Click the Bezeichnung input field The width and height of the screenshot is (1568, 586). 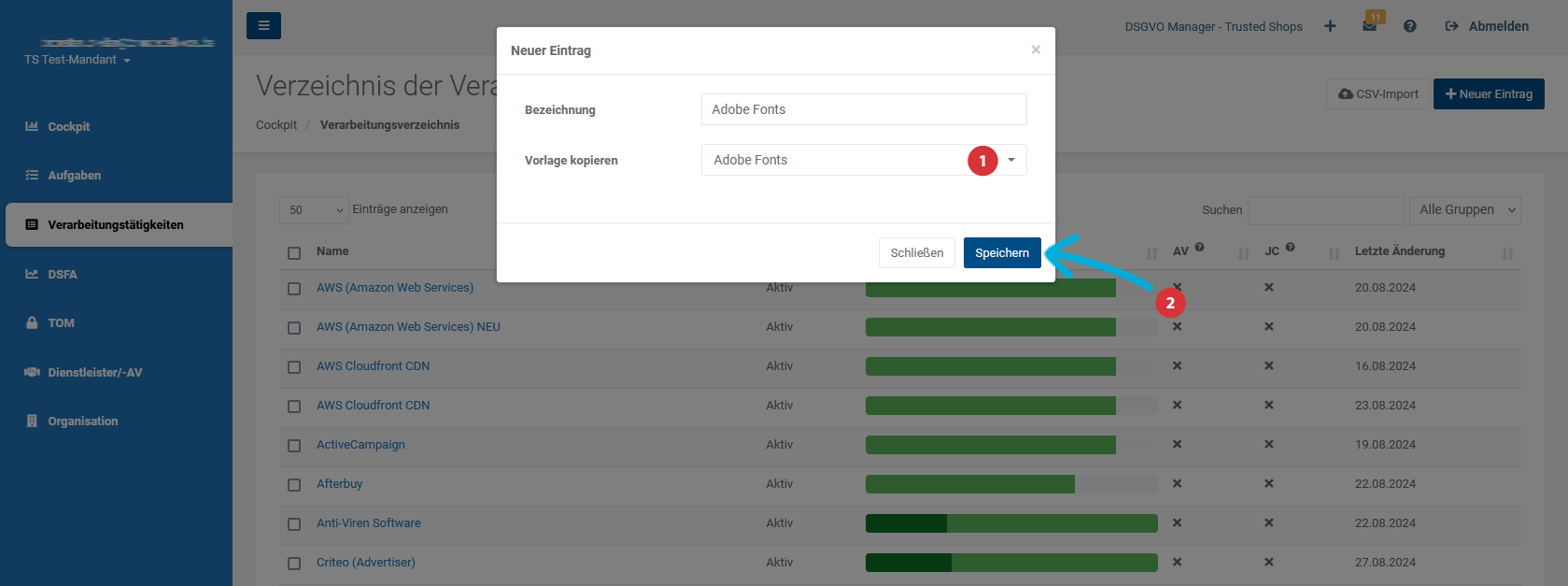click(864, 109)
